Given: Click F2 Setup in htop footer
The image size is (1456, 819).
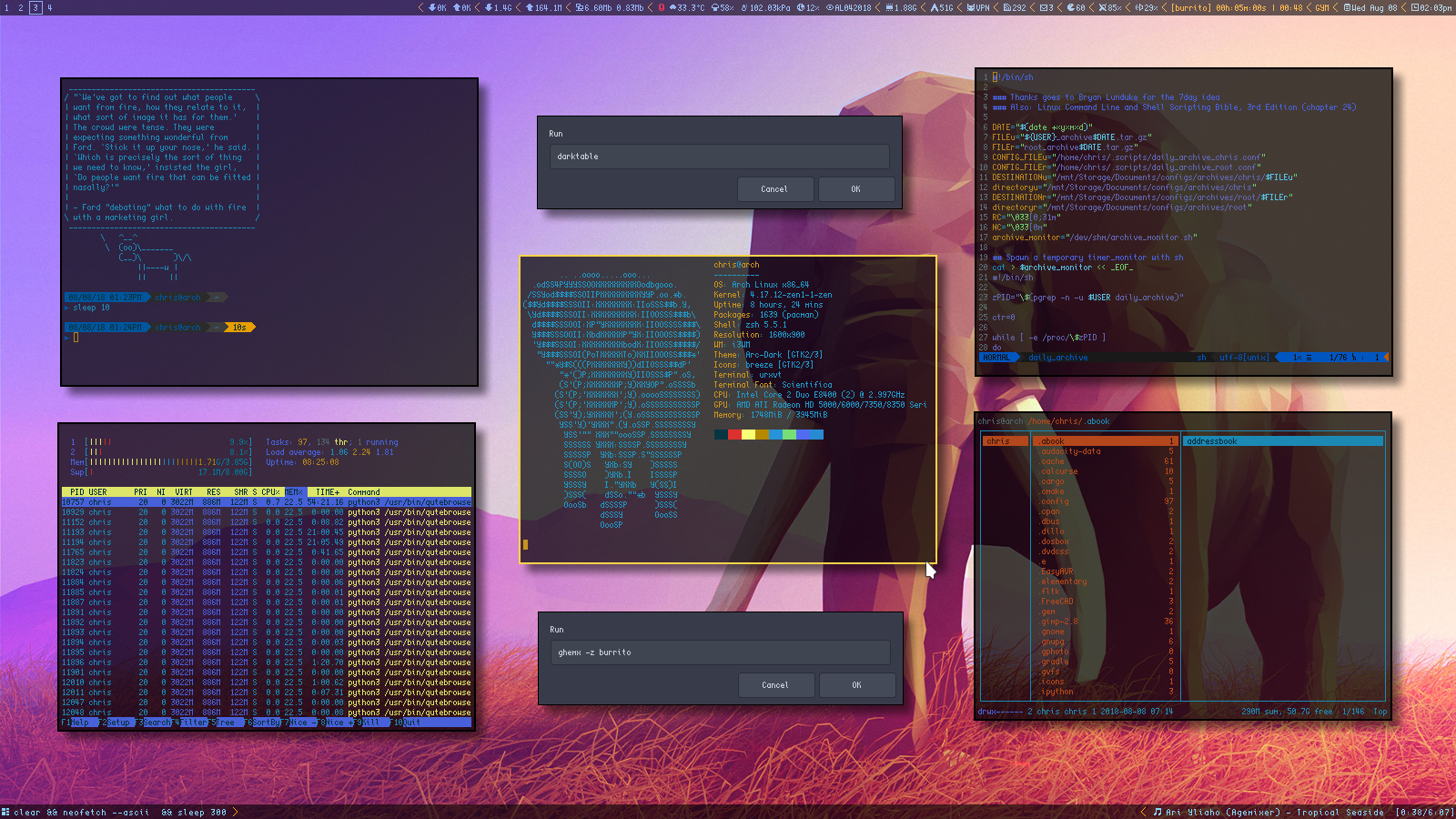Looking at the screenshot, I should [116, 723].
